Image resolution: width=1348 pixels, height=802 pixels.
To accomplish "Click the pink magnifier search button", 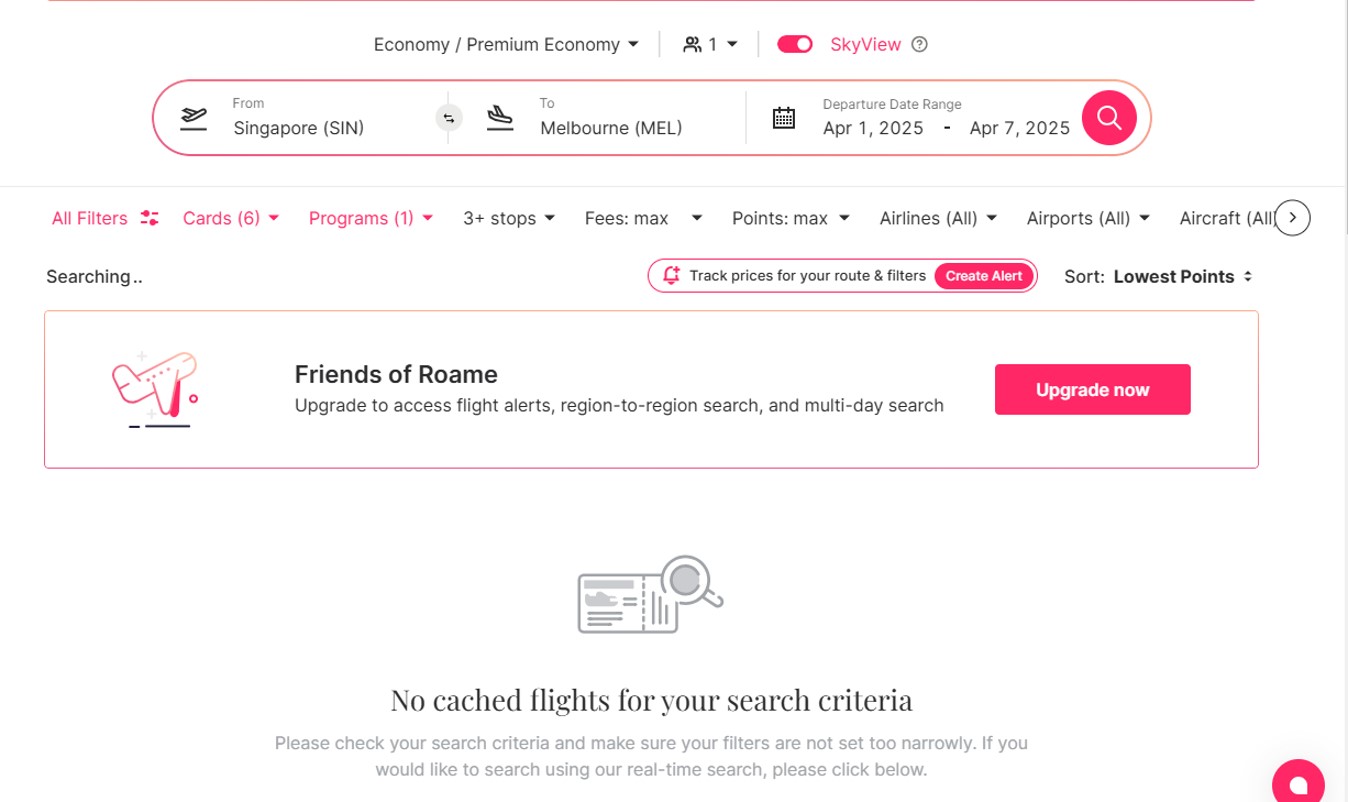I will click(x=1109, y=118).
